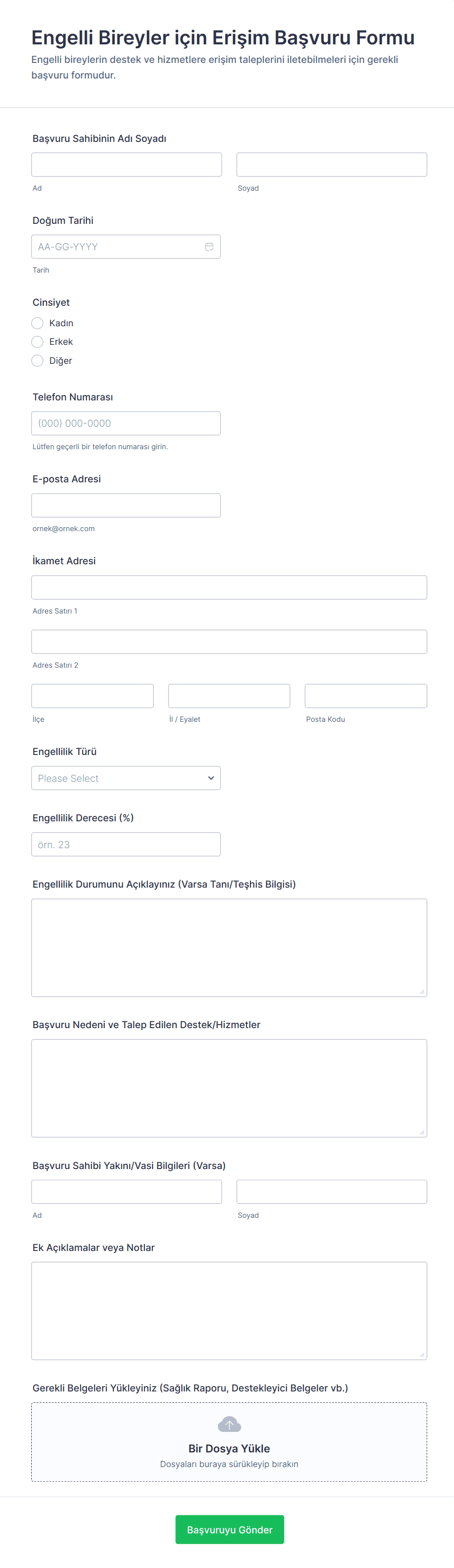Click the Bir Dosya Yükle upload area
The image size is (454, 1568).
coord(229,1449)
